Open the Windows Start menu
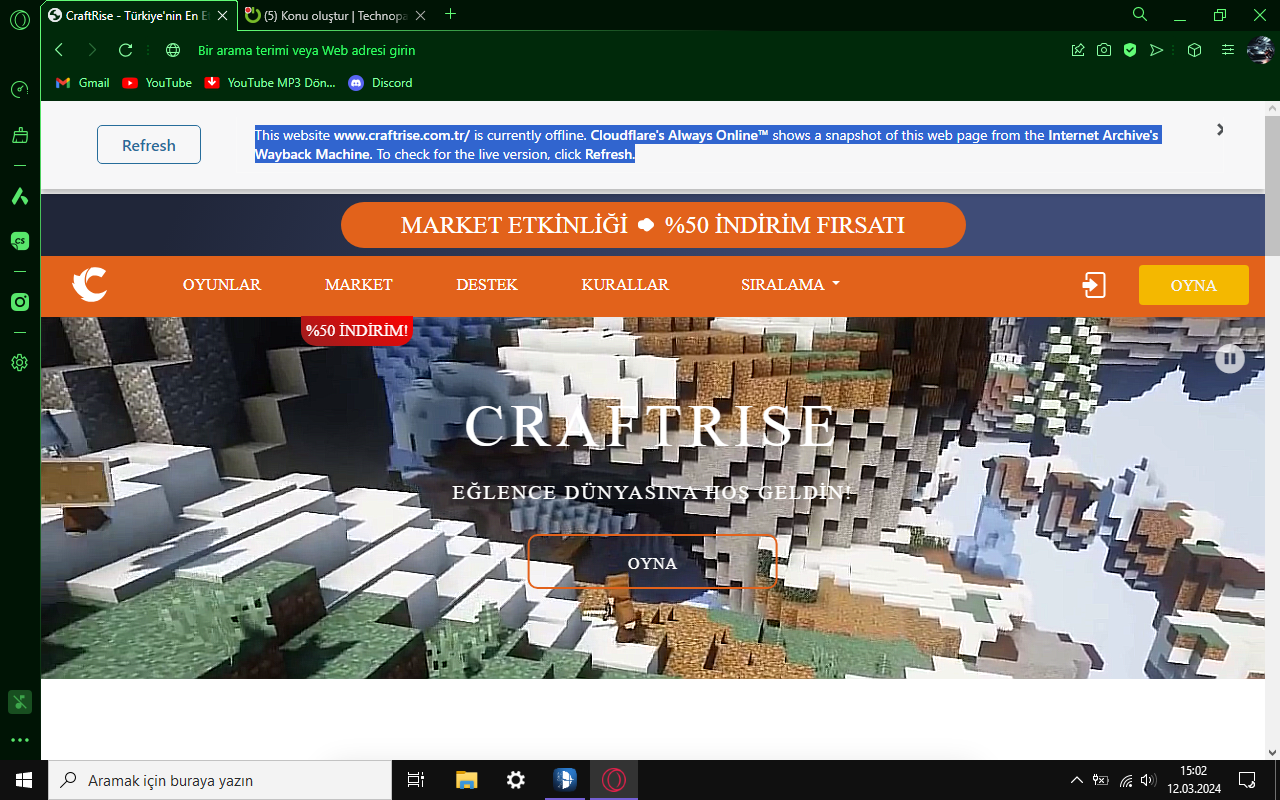 (24, 780)
